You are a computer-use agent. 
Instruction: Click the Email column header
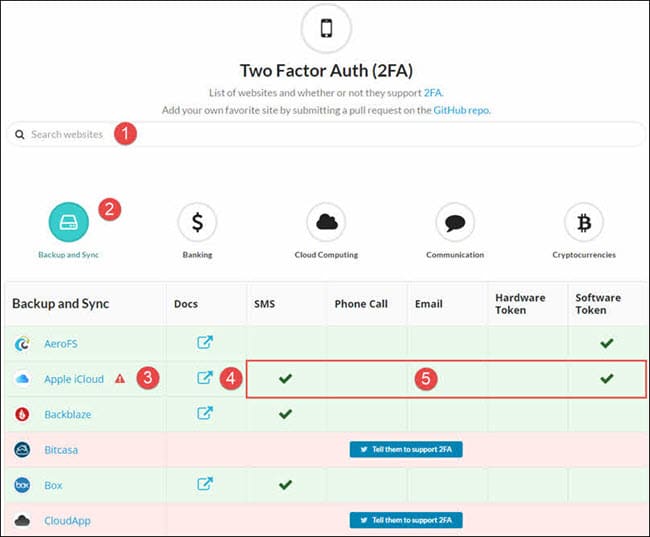(429, 304)
